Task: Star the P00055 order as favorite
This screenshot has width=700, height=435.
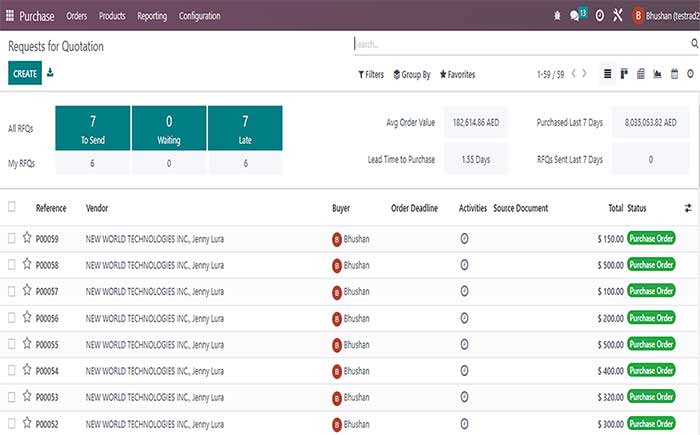Action: 27,343
